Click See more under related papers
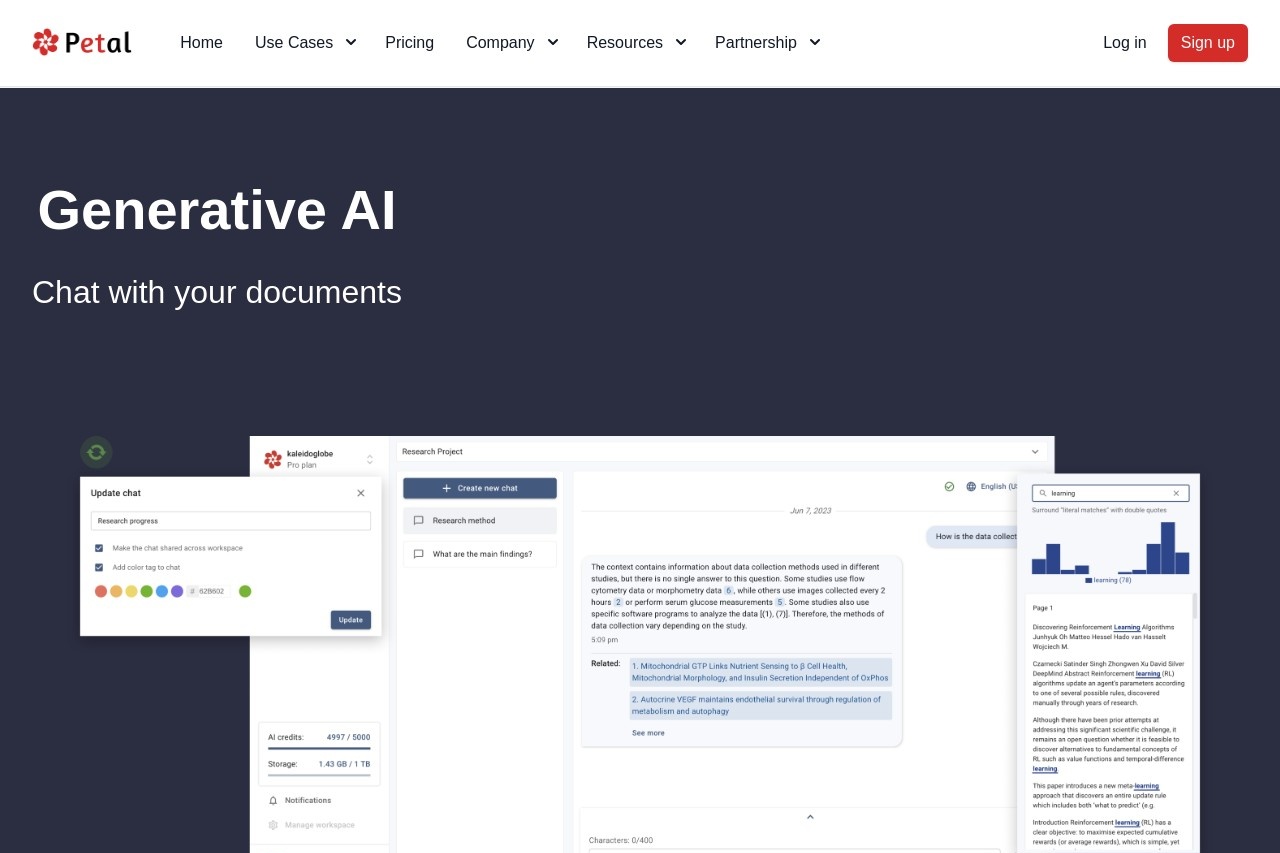The image size is (1280, 853). [x=648, y=733]
